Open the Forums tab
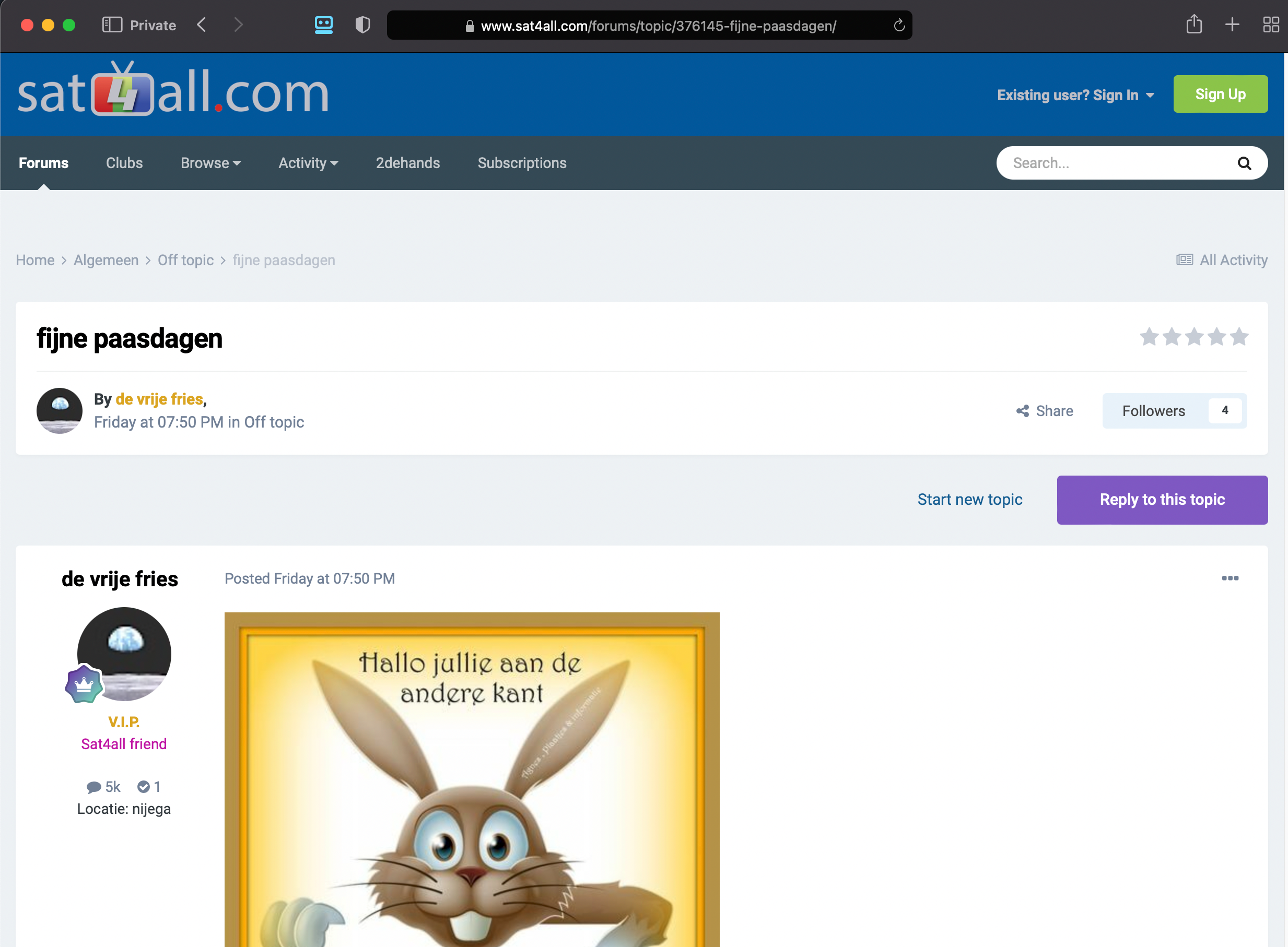The image size is (1288, 947). point(43,163)
